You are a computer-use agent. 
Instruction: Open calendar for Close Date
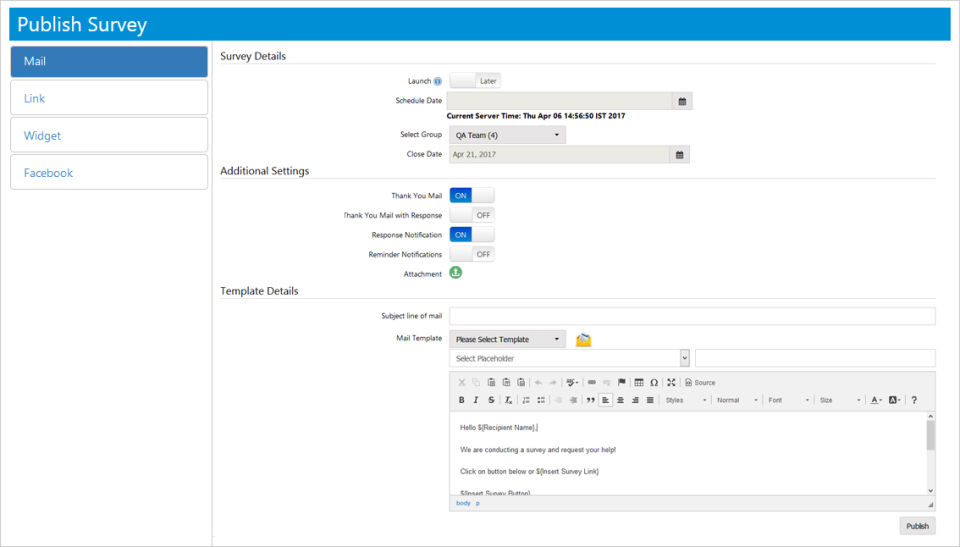coord(680,154)
